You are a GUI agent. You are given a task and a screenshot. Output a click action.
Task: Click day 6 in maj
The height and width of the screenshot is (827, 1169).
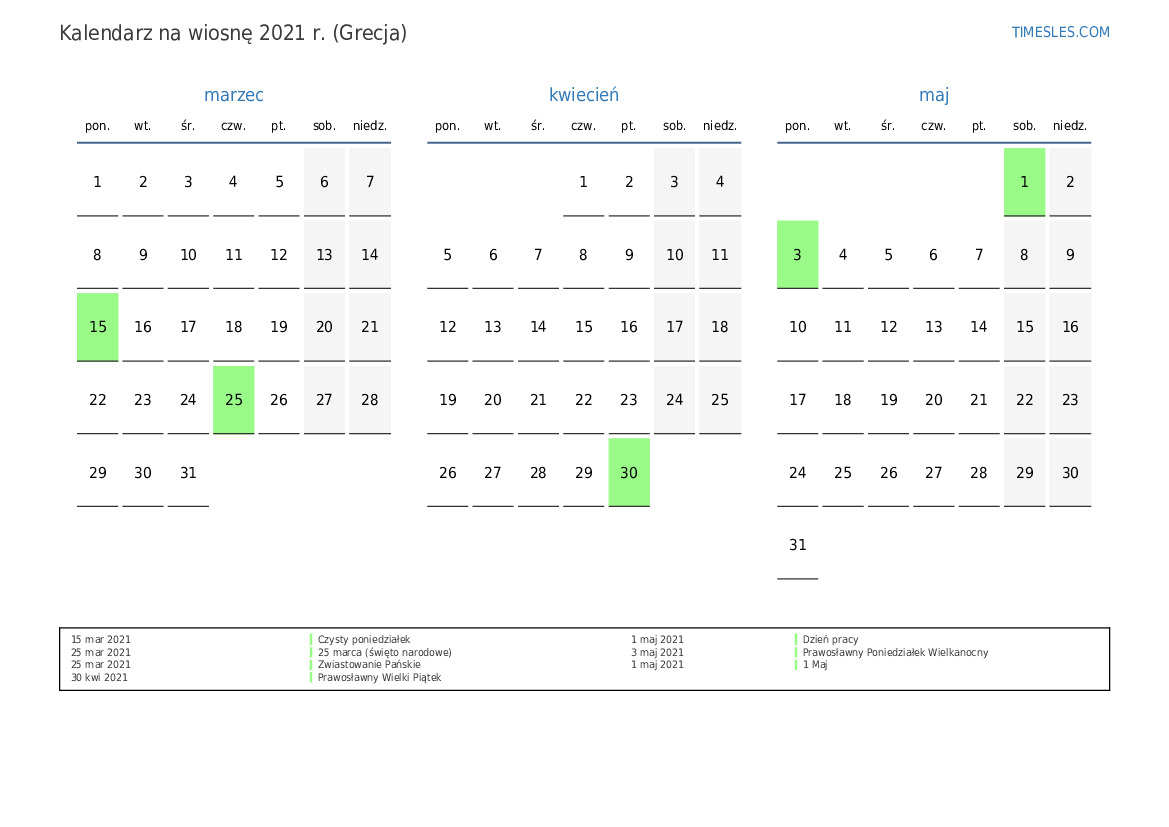pos(933,254)
